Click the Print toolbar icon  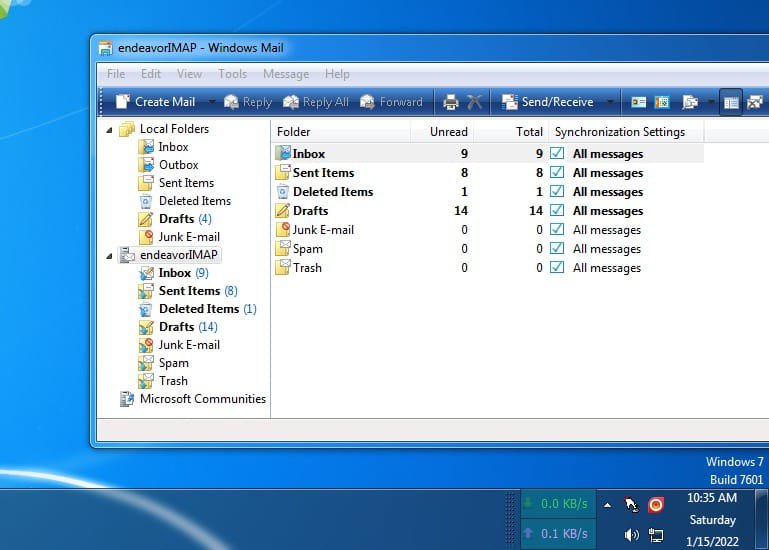click(451, 102)
